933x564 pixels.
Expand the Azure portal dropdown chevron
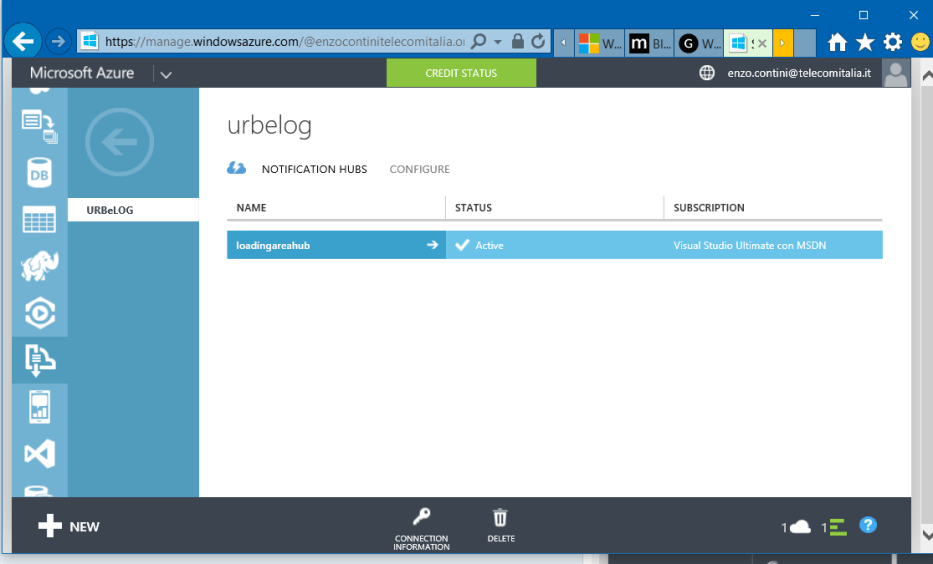pos(166,74)
